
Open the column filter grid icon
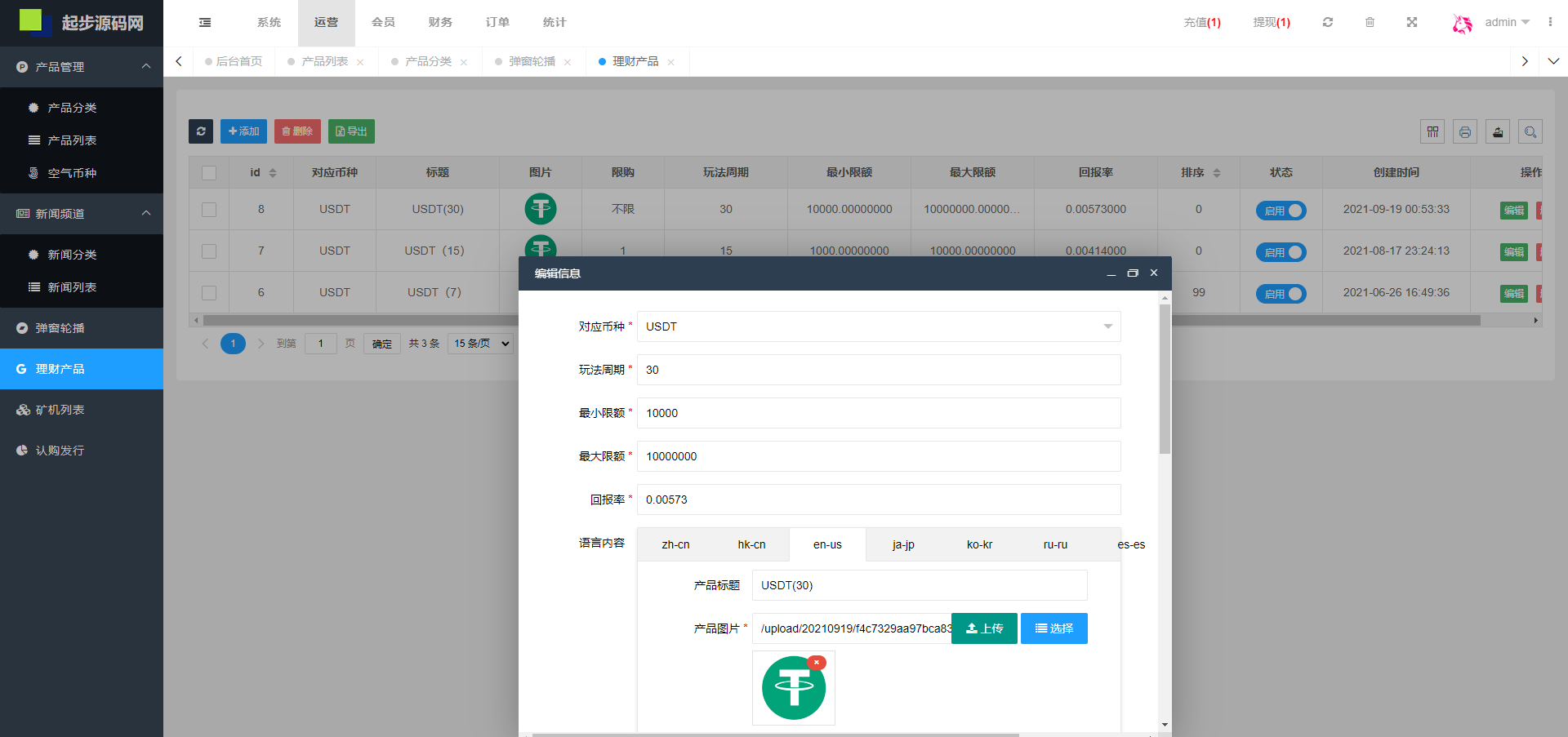(1432, 131)
